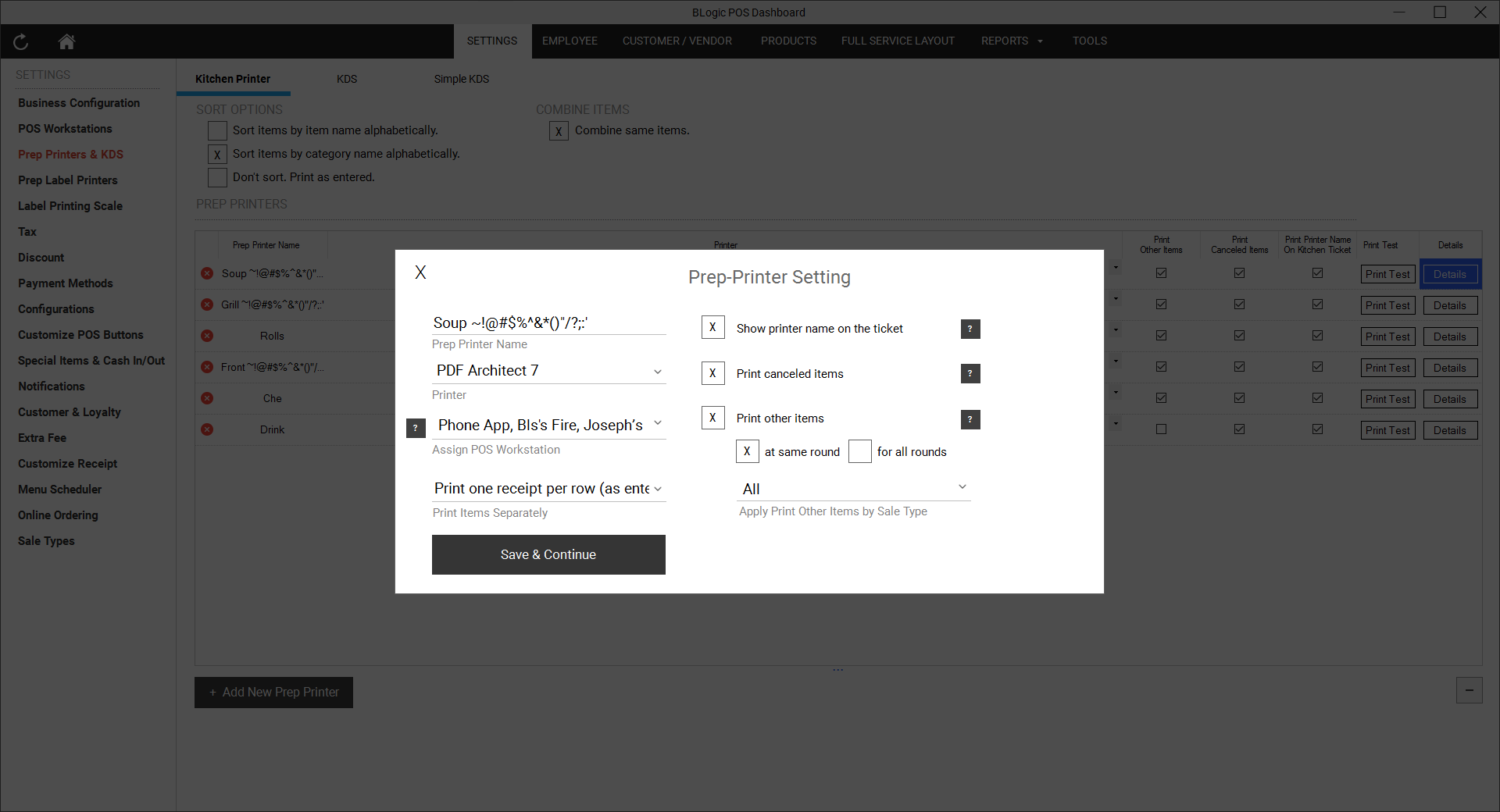Open the Assign POS Workstation dropdown
1500x812 pixels.
[657, 424]
